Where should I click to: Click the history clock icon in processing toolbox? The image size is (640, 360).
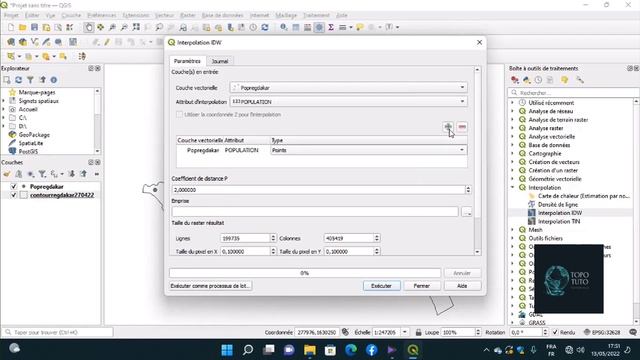click(x=538, y=80)
